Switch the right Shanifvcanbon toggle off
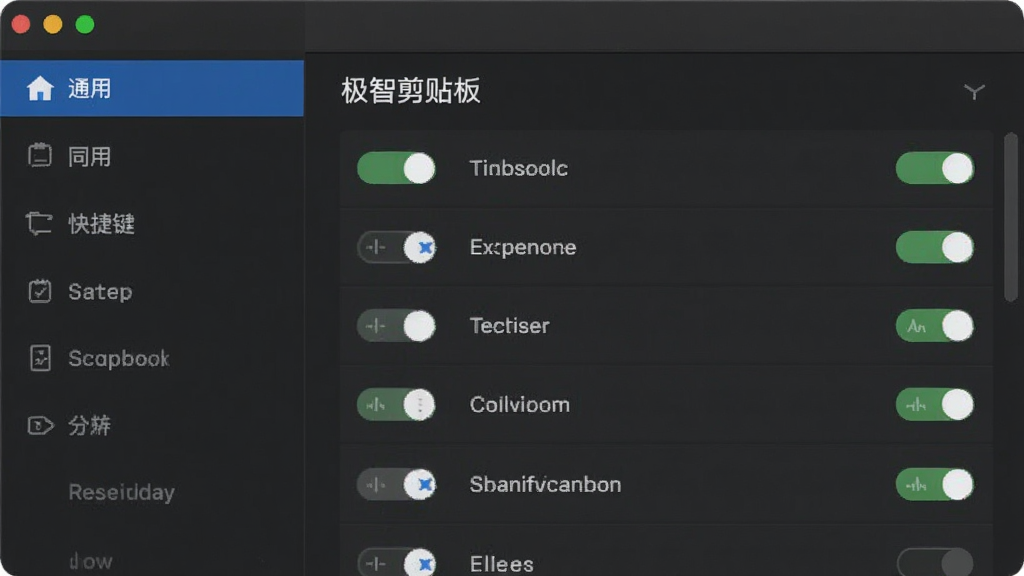Image resolution: width=1024 pixels, height=576 pixels. (x=935, y=485)
